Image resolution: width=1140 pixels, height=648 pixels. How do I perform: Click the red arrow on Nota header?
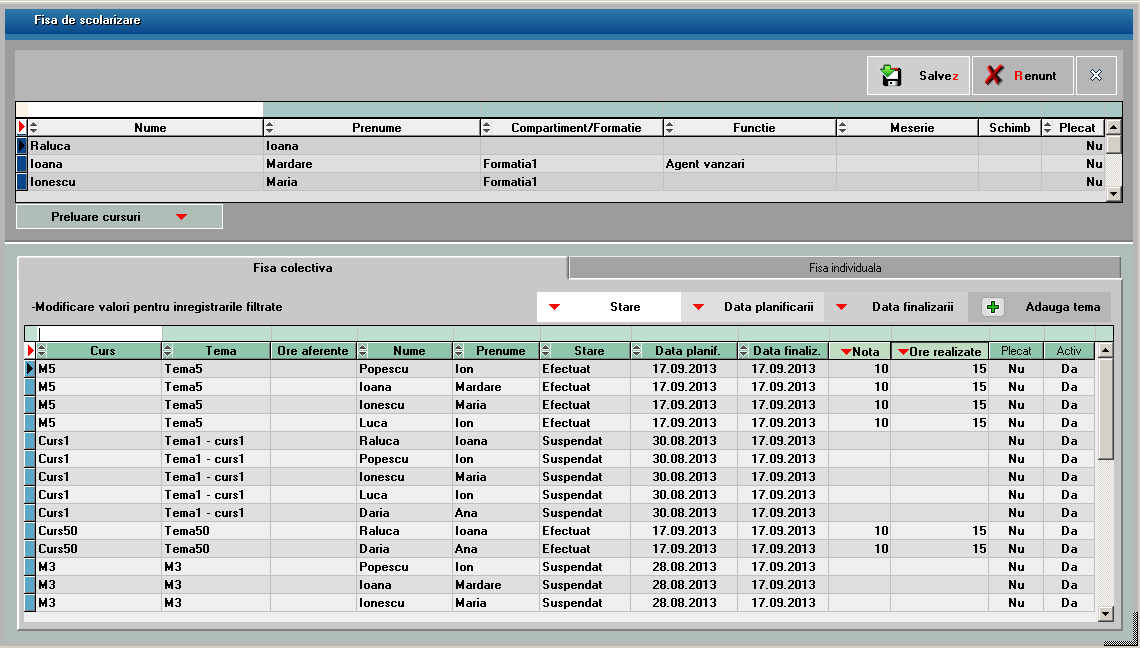pyautogui.click(x=846, y=352)
